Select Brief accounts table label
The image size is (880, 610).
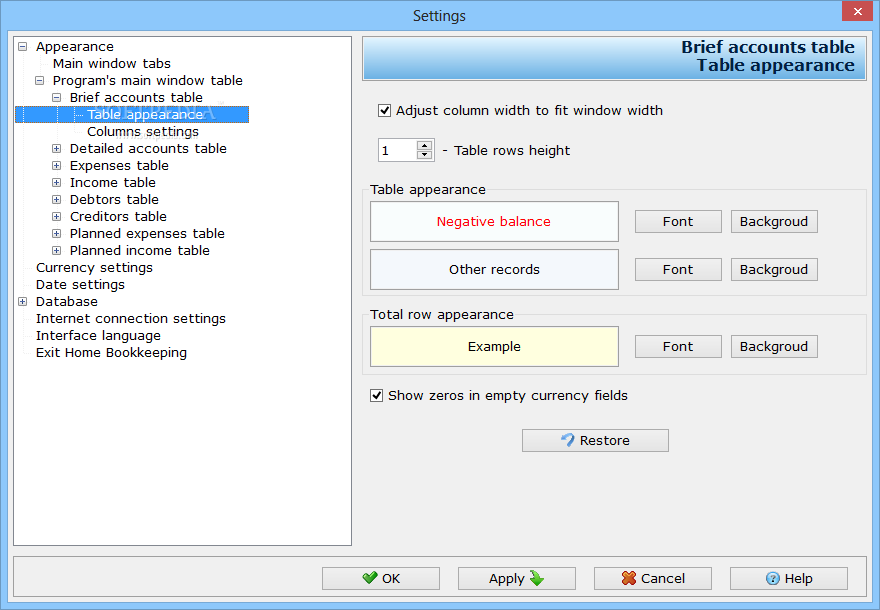click(x=136, y=97)
